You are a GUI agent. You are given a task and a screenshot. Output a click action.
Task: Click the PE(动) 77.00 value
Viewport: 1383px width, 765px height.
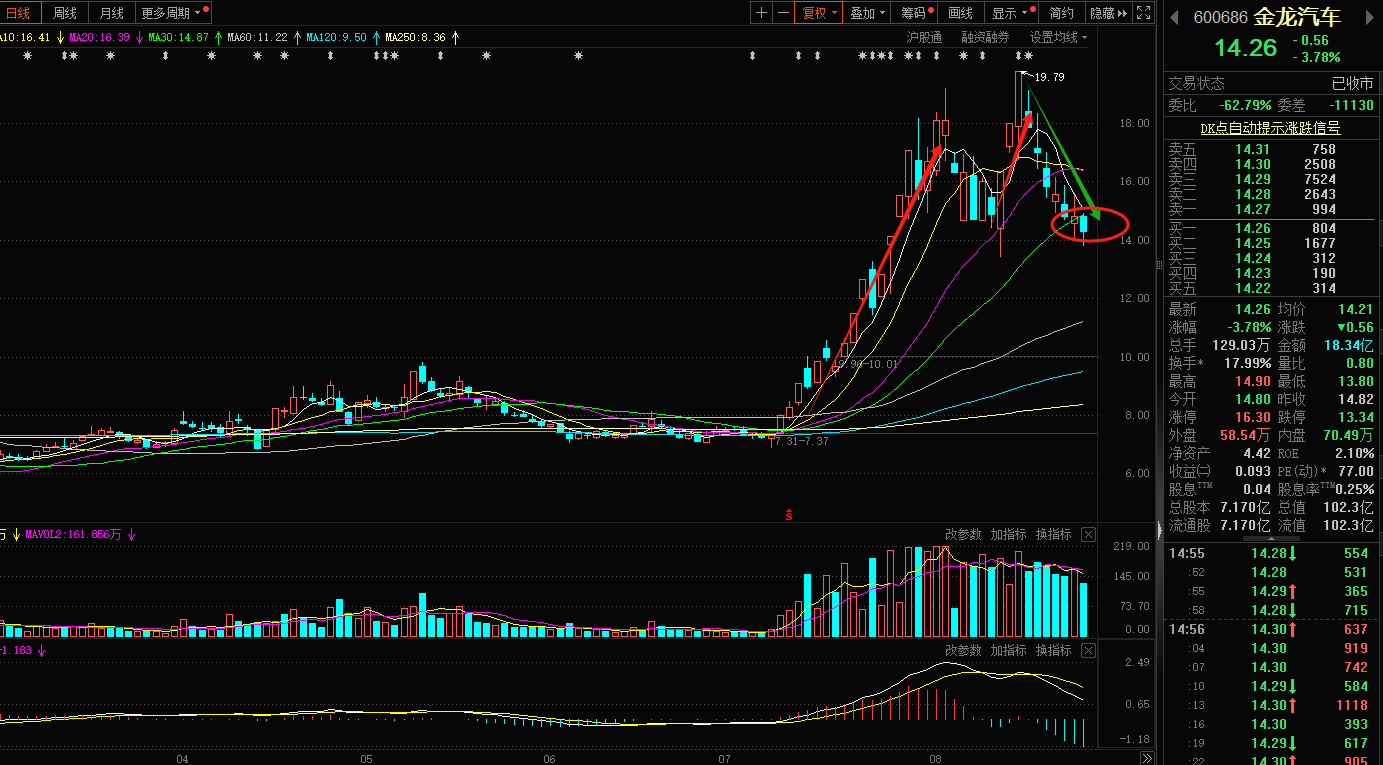1355,471
